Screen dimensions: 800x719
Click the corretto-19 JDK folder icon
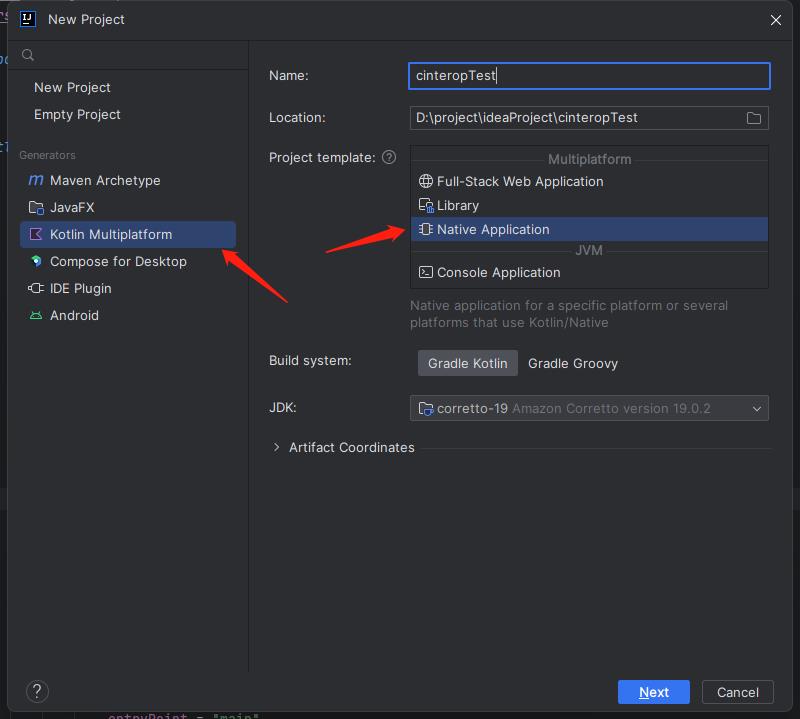click(x=426, y=408)
